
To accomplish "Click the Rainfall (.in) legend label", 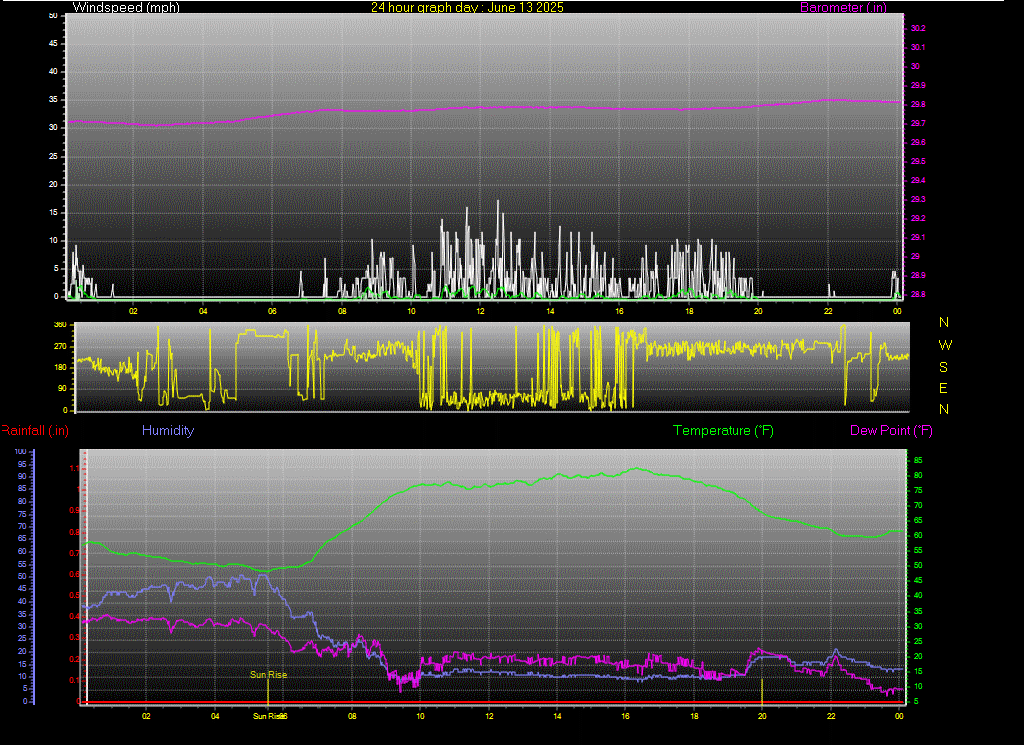I will pos(35,430).
